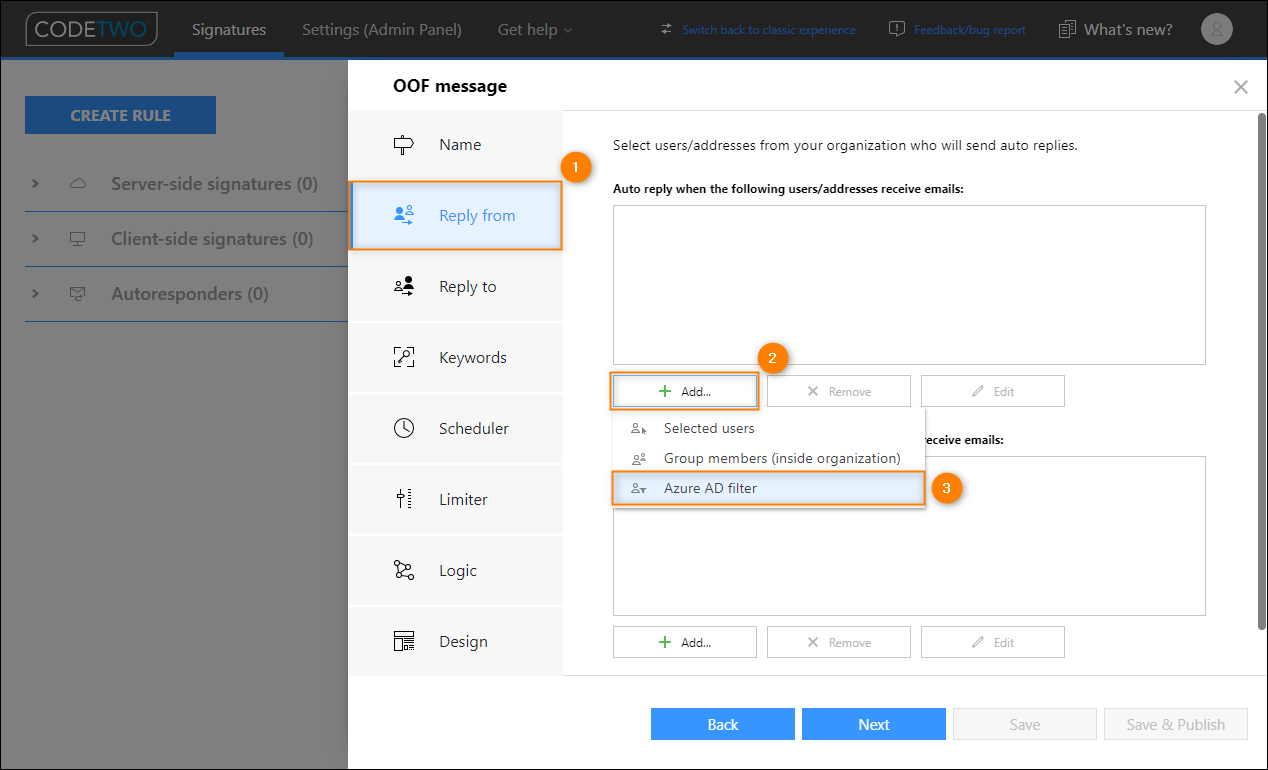Expand the Get help menu
1268x770 pixels.
(535, 29)
